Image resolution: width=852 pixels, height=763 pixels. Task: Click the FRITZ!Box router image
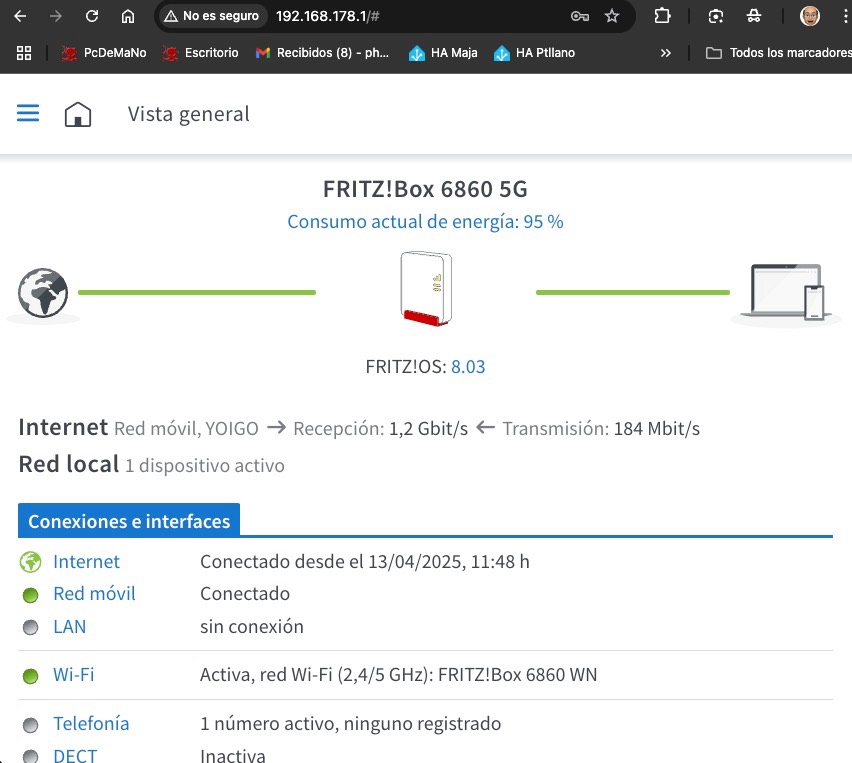coord(427,289)
